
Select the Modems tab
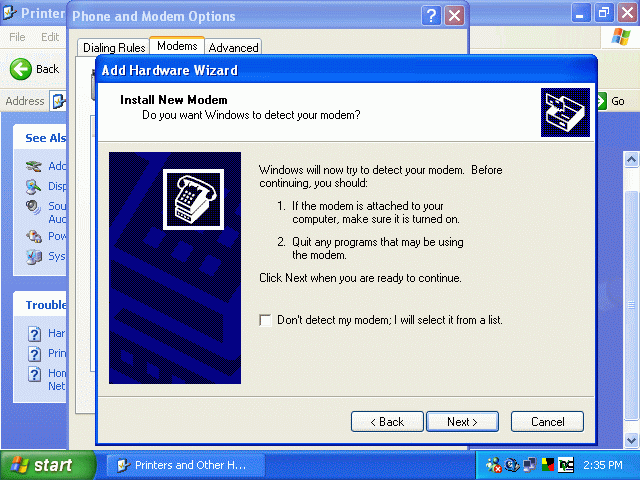pyautogui.click(x=177, y=46)
